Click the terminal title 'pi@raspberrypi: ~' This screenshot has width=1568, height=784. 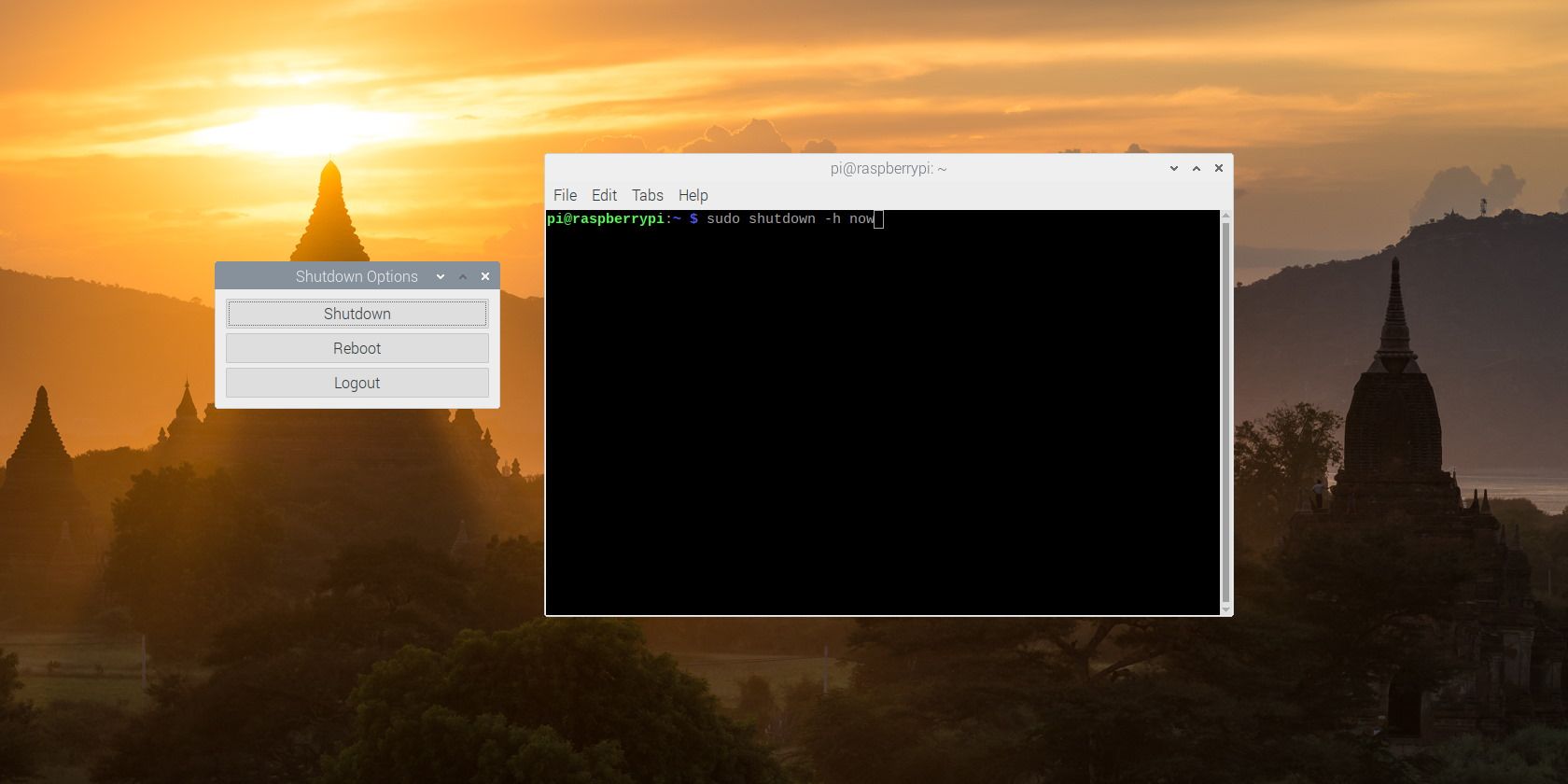click(x=889, y=168)
